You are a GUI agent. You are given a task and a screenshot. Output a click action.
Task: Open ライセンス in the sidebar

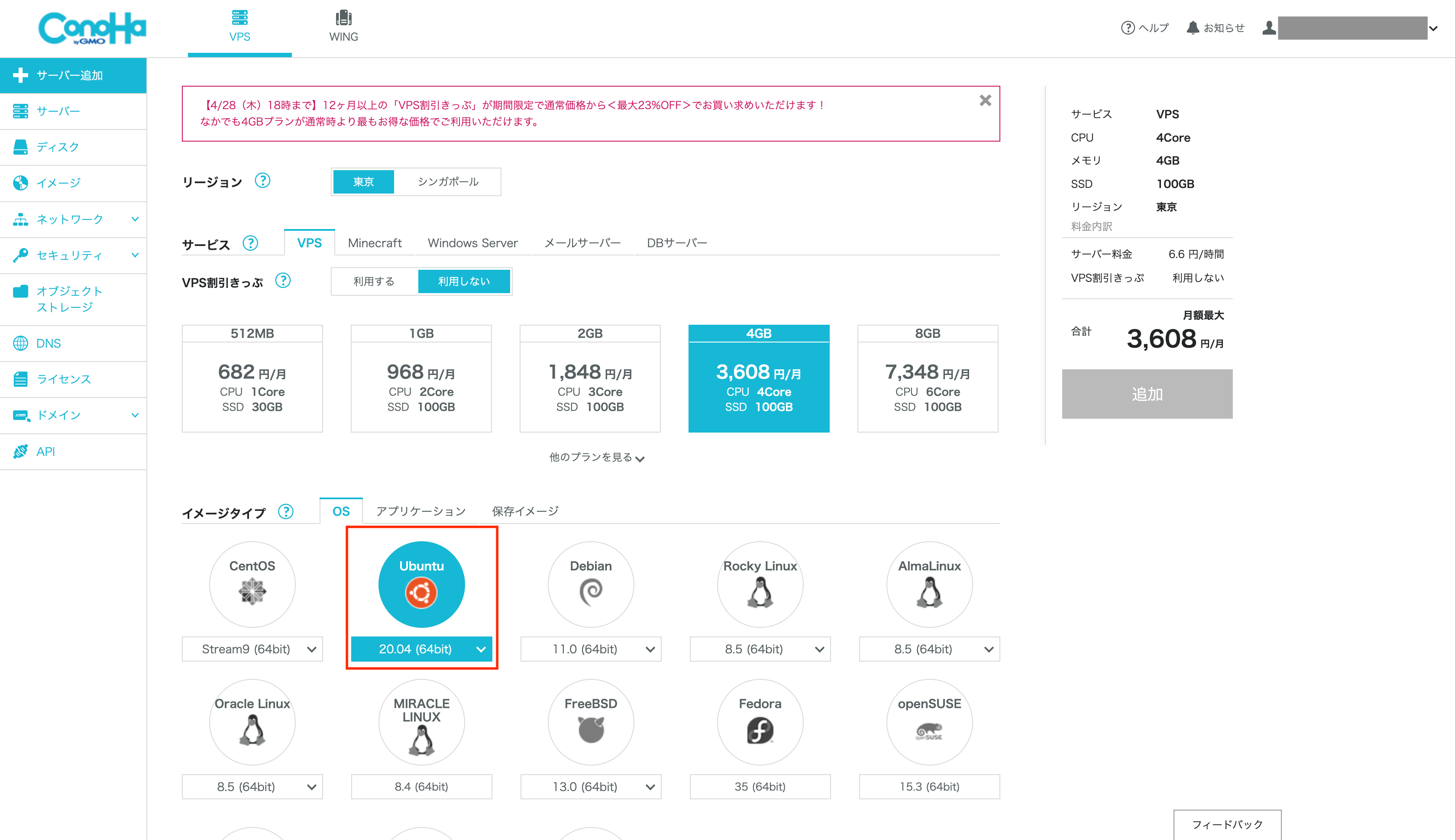(73, 379)
